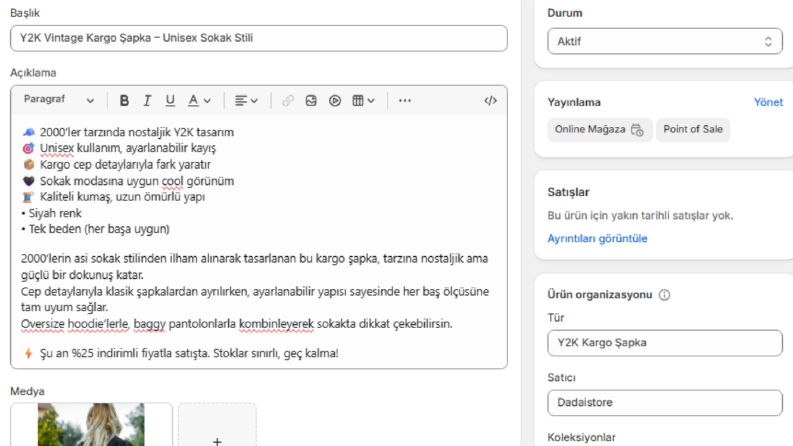Click 'Sokak modasına uygun cool görünüm' line
The width and height of the screenshot is (793, 446).
[x=128, y=181]
